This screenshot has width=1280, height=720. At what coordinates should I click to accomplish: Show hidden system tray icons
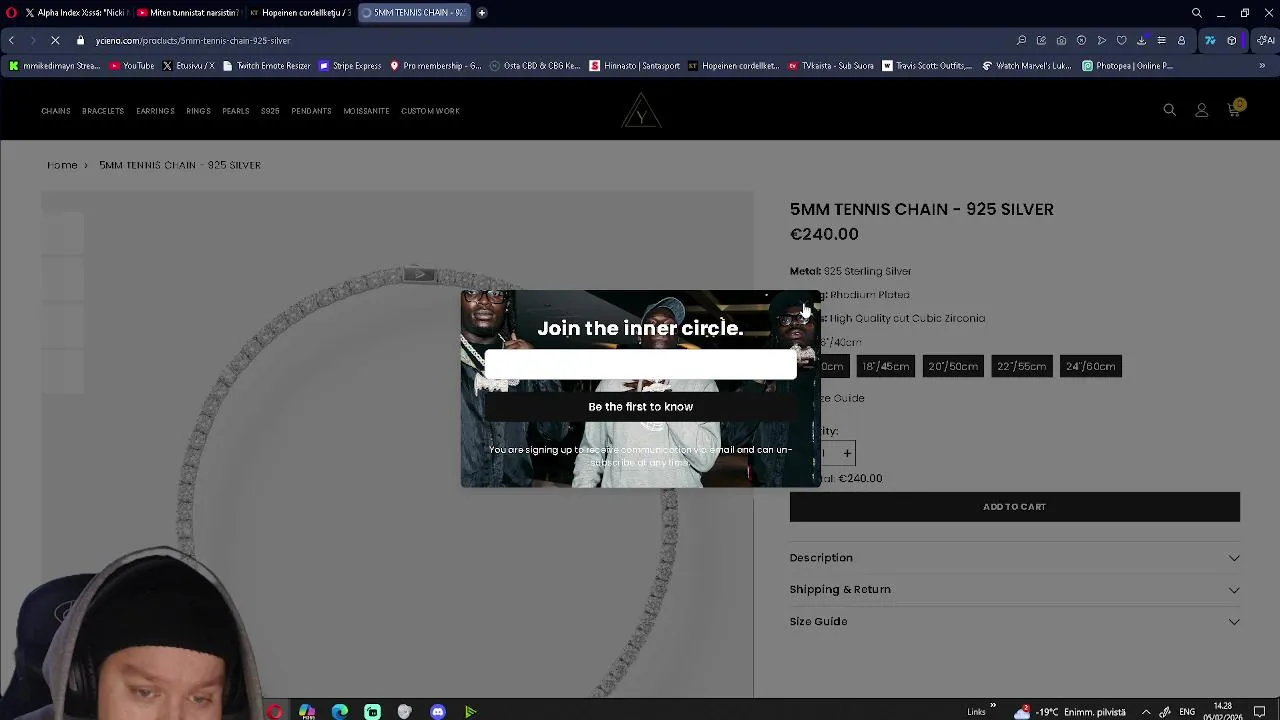(1146, 711)
